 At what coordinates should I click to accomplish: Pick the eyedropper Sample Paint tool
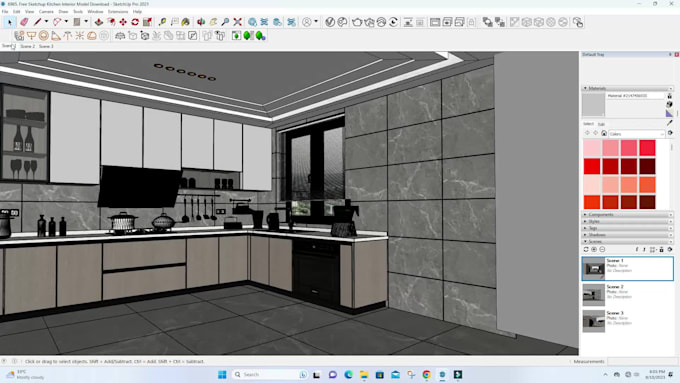pyautogui.click(x=670, y=124)
